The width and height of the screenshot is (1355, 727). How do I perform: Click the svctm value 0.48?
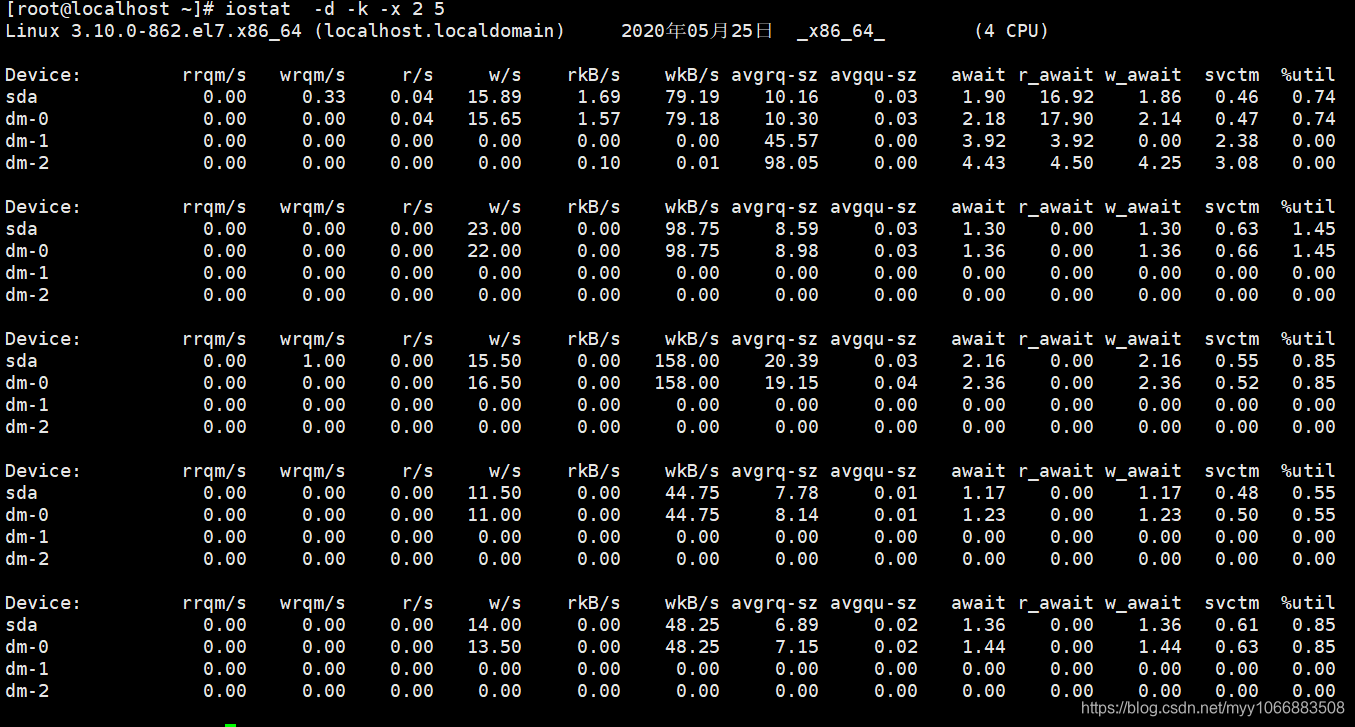1237,493
